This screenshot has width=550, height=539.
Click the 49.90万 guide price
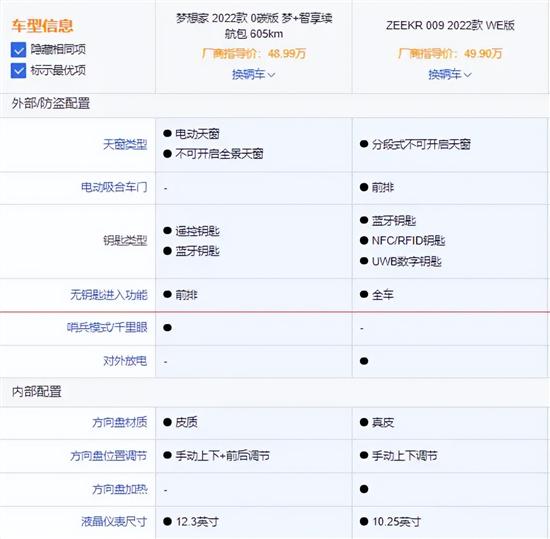(483, 54)
